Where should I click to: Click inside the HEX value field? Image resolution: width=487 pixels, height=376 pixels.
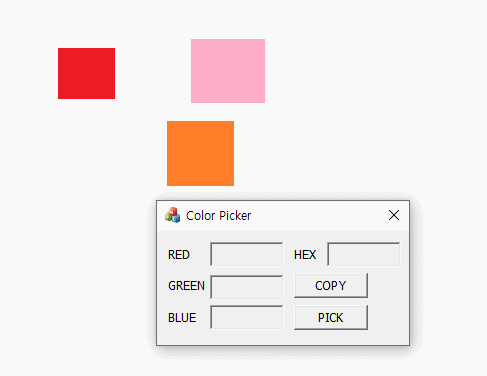click(x=364, y=254)
